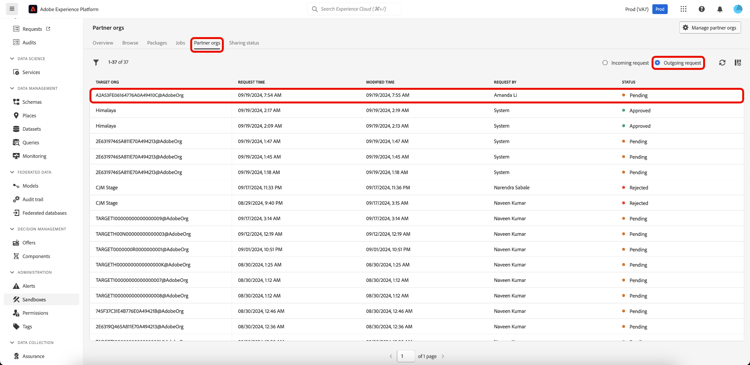This screenshot has height=365, width=750.
Task: Switch to the Sharing status tab
Action: click(x=244, y=43)
